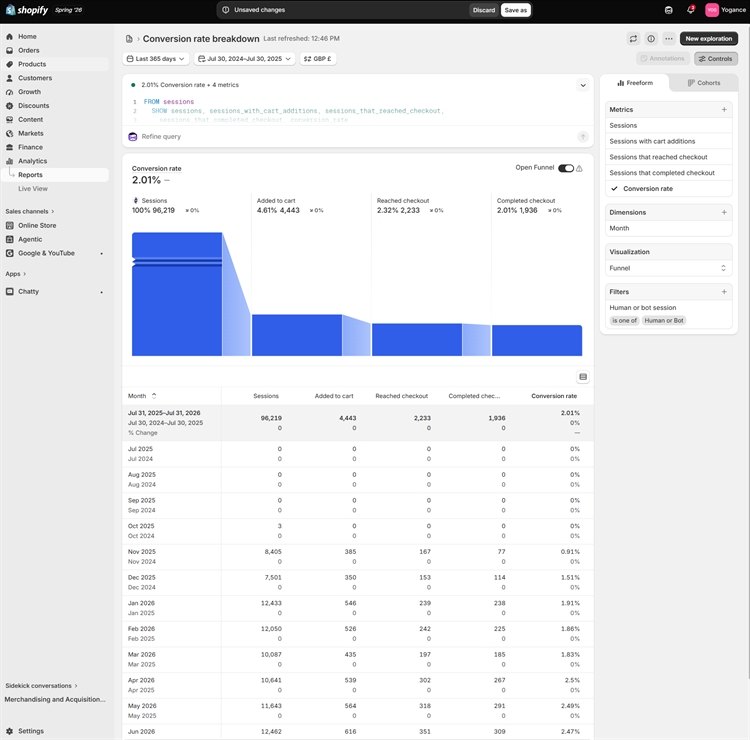Add a new metric with plus icon
The width and height of the screenshot is (750, 740).
point(724,110)
